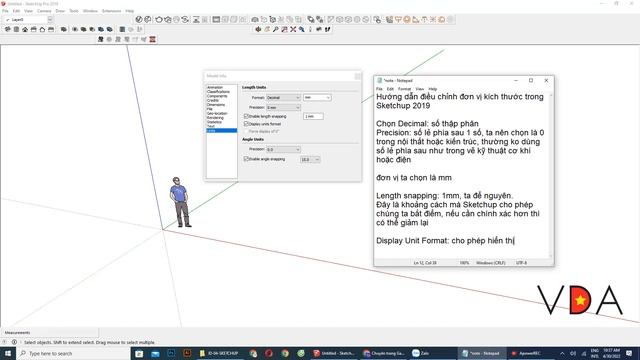The image size is (640, 360).
Task: Click the house-shaped Front view icon
Action: 25,29
